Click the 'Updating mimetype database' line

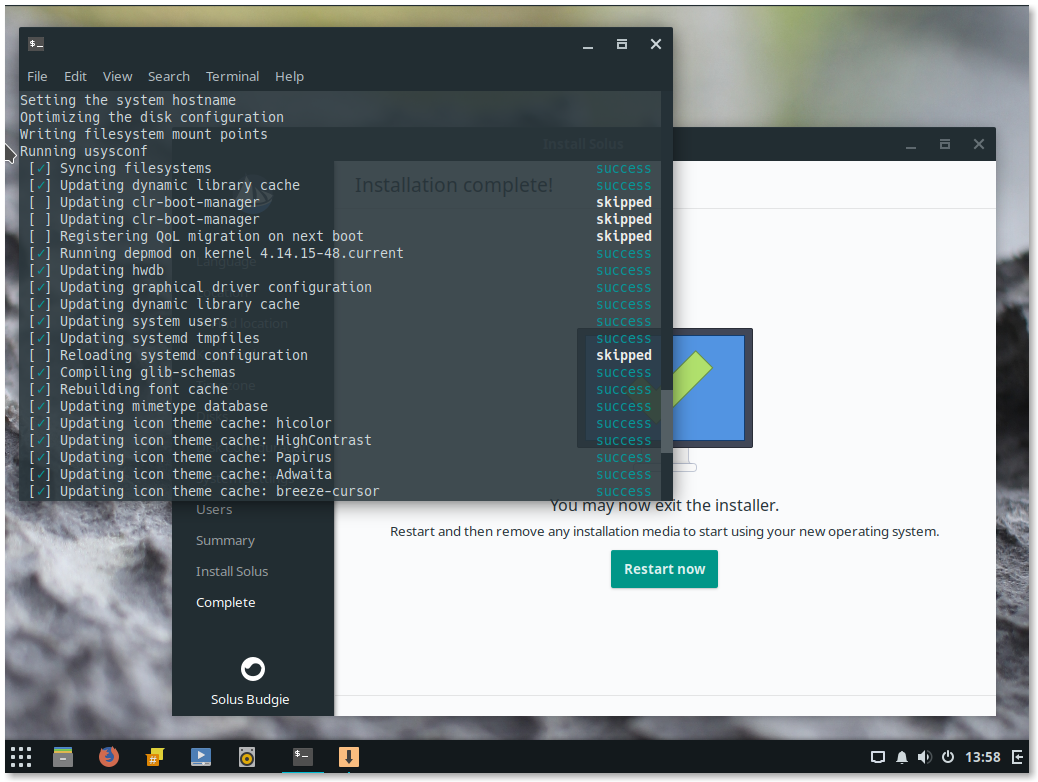click(x=164, y=407)
